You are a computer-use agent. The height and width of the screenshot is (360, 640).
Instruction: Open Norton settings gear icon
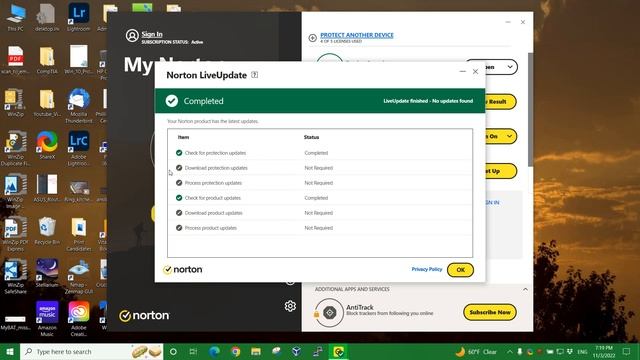[290, 306]
